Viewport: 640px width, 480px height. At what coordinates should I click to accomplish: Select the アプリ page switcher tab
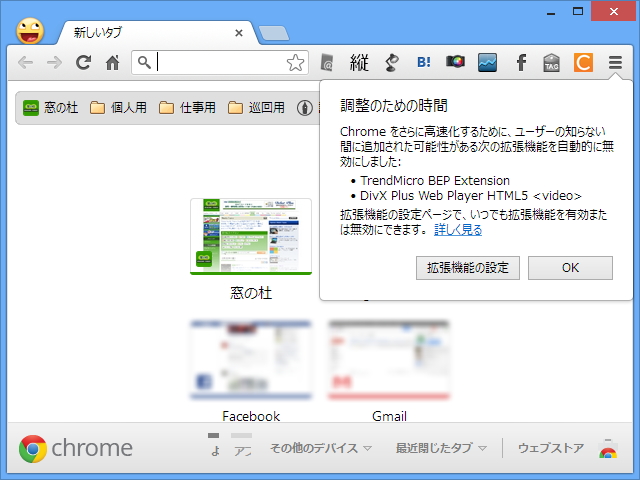(x=242, y=445)
